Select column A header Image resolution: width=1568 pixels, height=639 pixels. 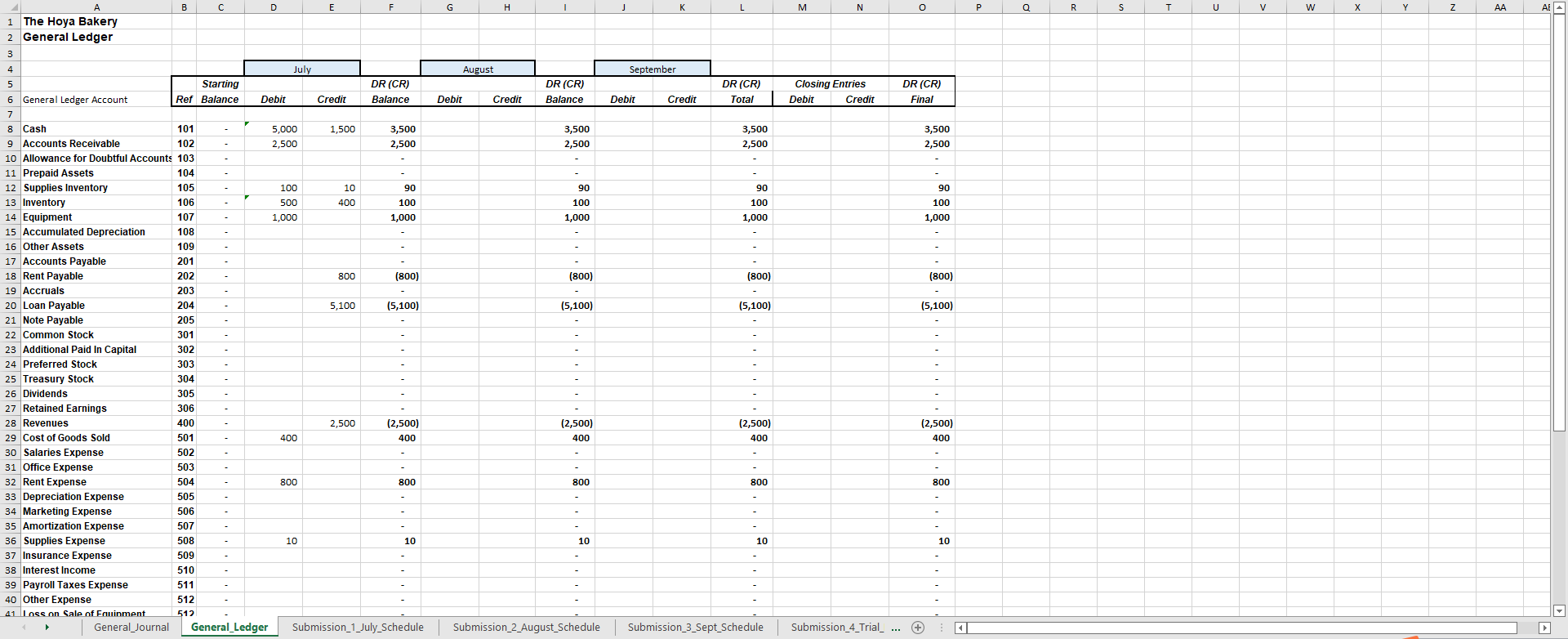pos(96,7)
